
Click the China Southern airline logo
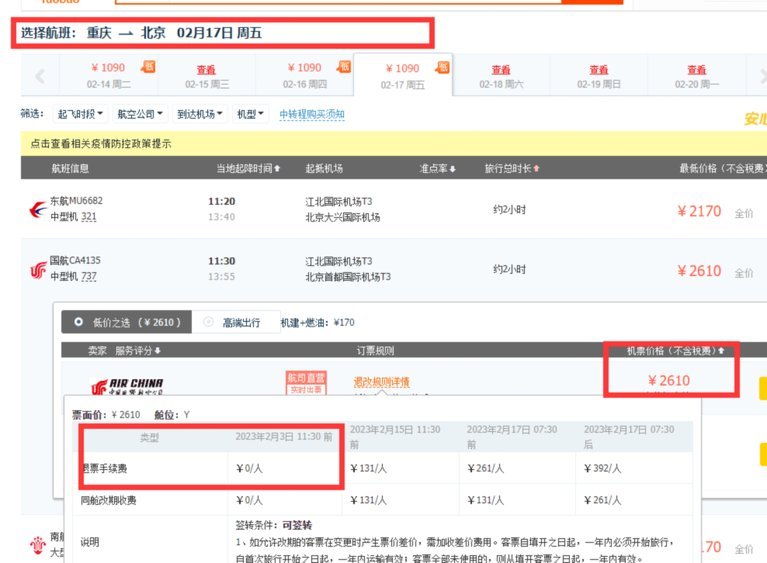pyautogui.click(x=38, y=544)
